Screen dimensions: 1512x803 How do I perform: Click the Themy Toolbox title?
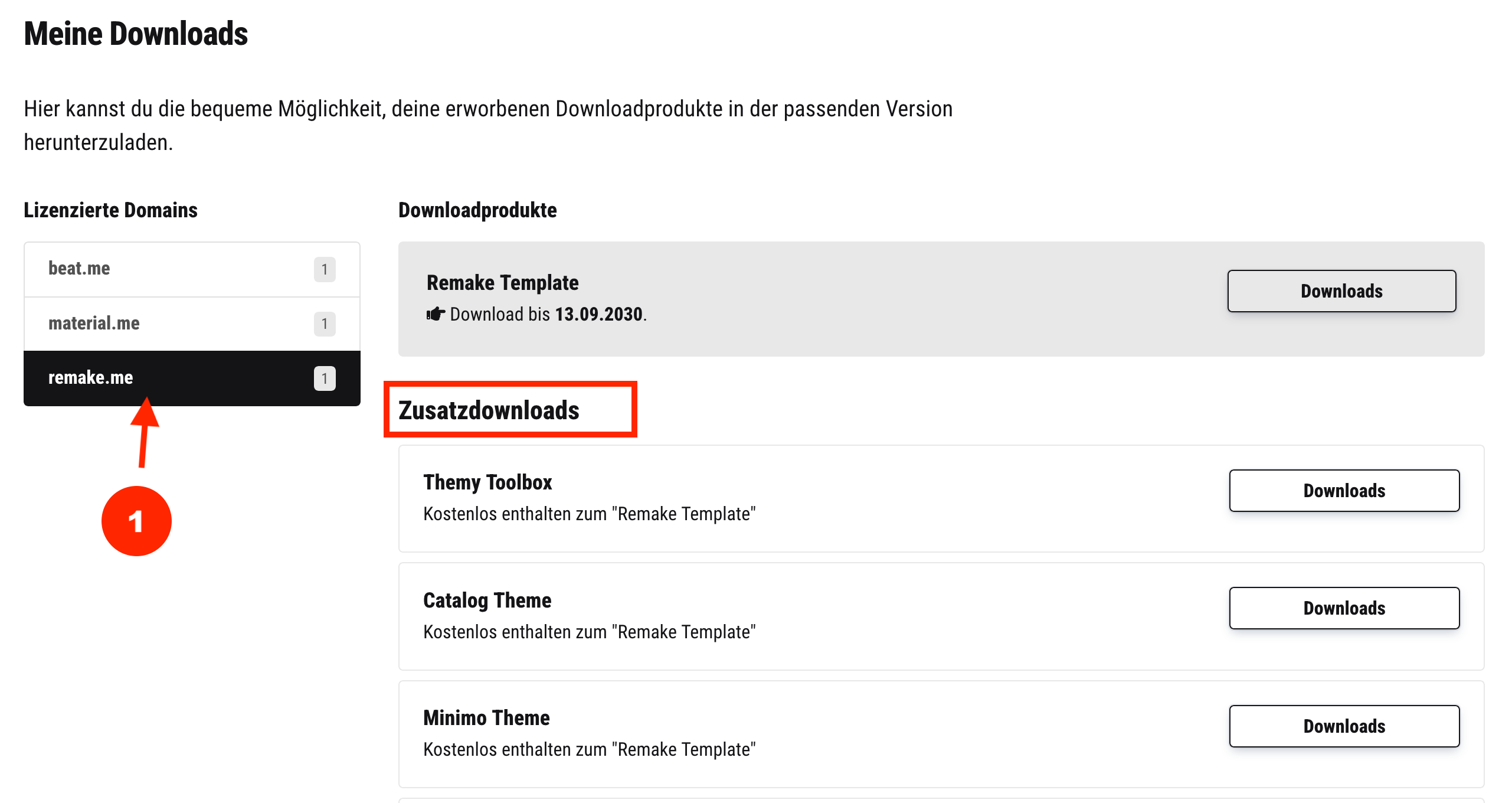487,482
